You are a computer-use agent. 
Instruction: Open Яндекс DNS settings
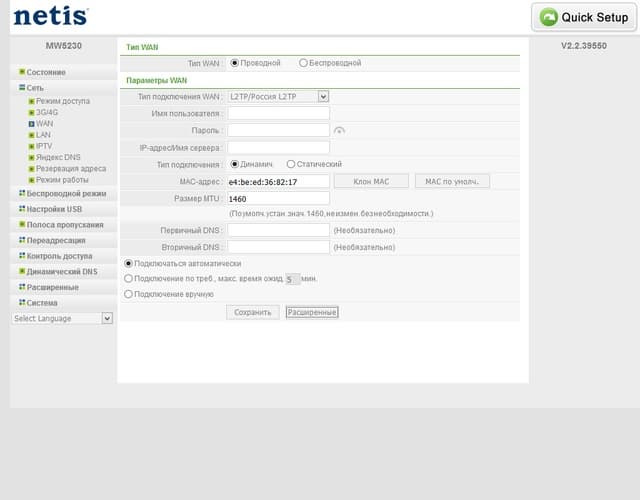[x=58, y=158]
